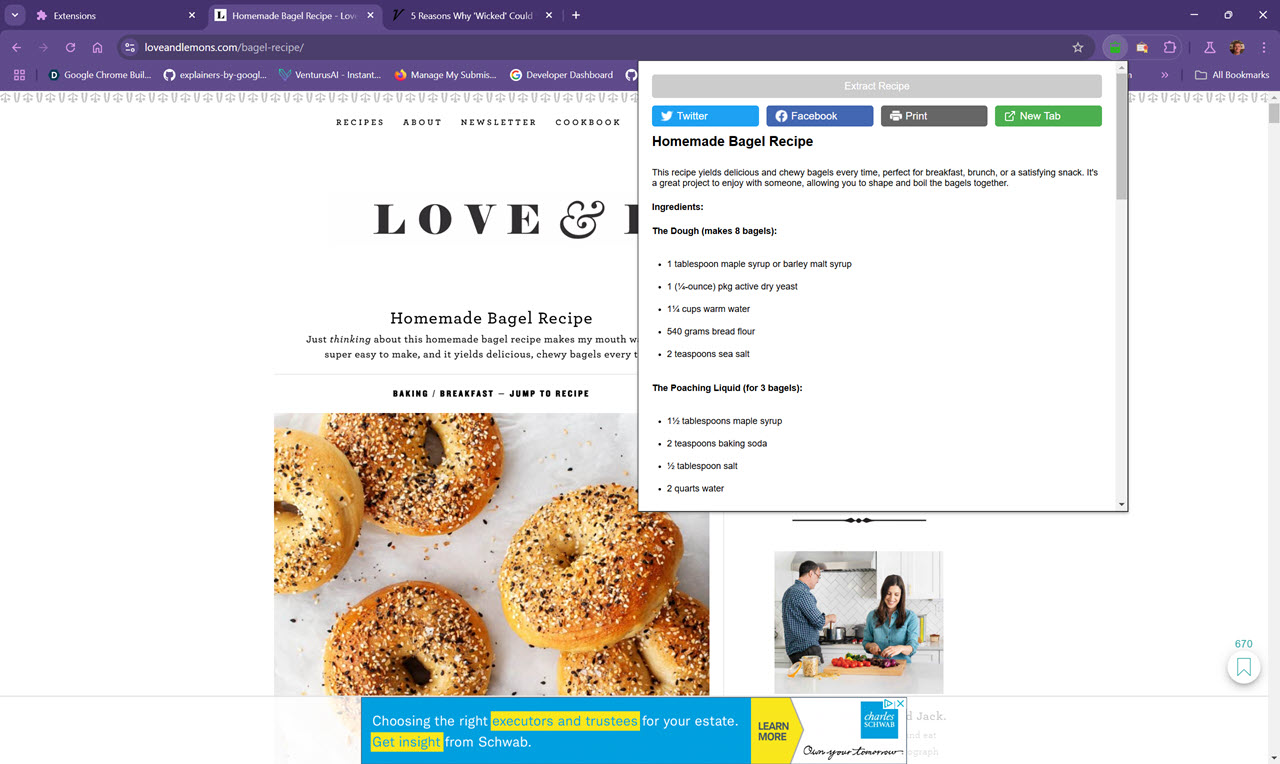The image size is (1280, 764).
Task: Click the Homemade Bagel Recipe heading in popup
Action: (732, 142)
